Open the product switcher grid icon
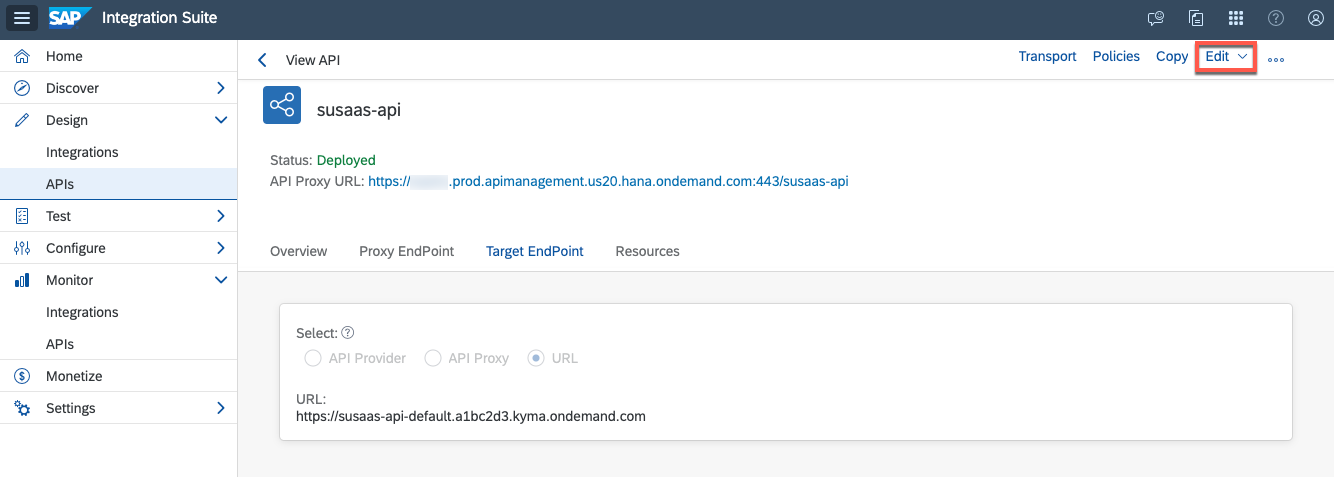The width and height of the screenshot is (1334, 477). (1236, 18)
